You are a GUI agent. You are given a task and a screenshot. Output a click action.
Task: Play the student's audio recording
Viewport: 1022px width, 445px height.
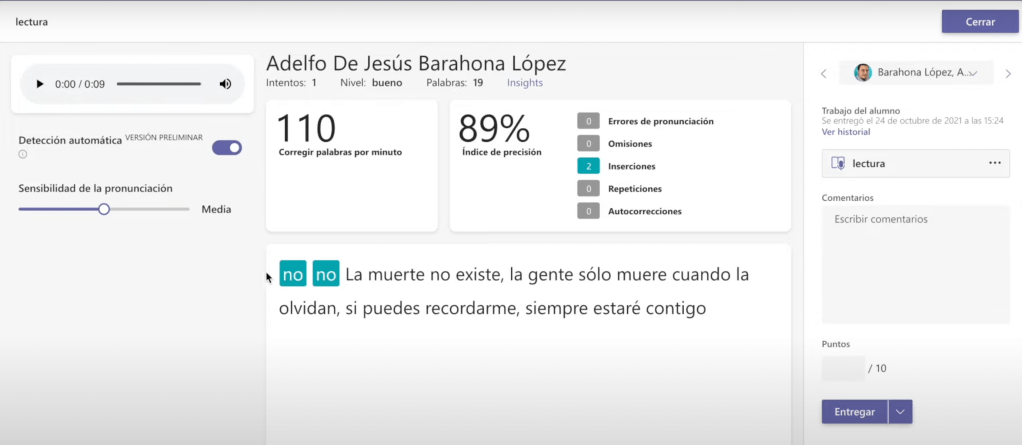[x=40, y=84]
